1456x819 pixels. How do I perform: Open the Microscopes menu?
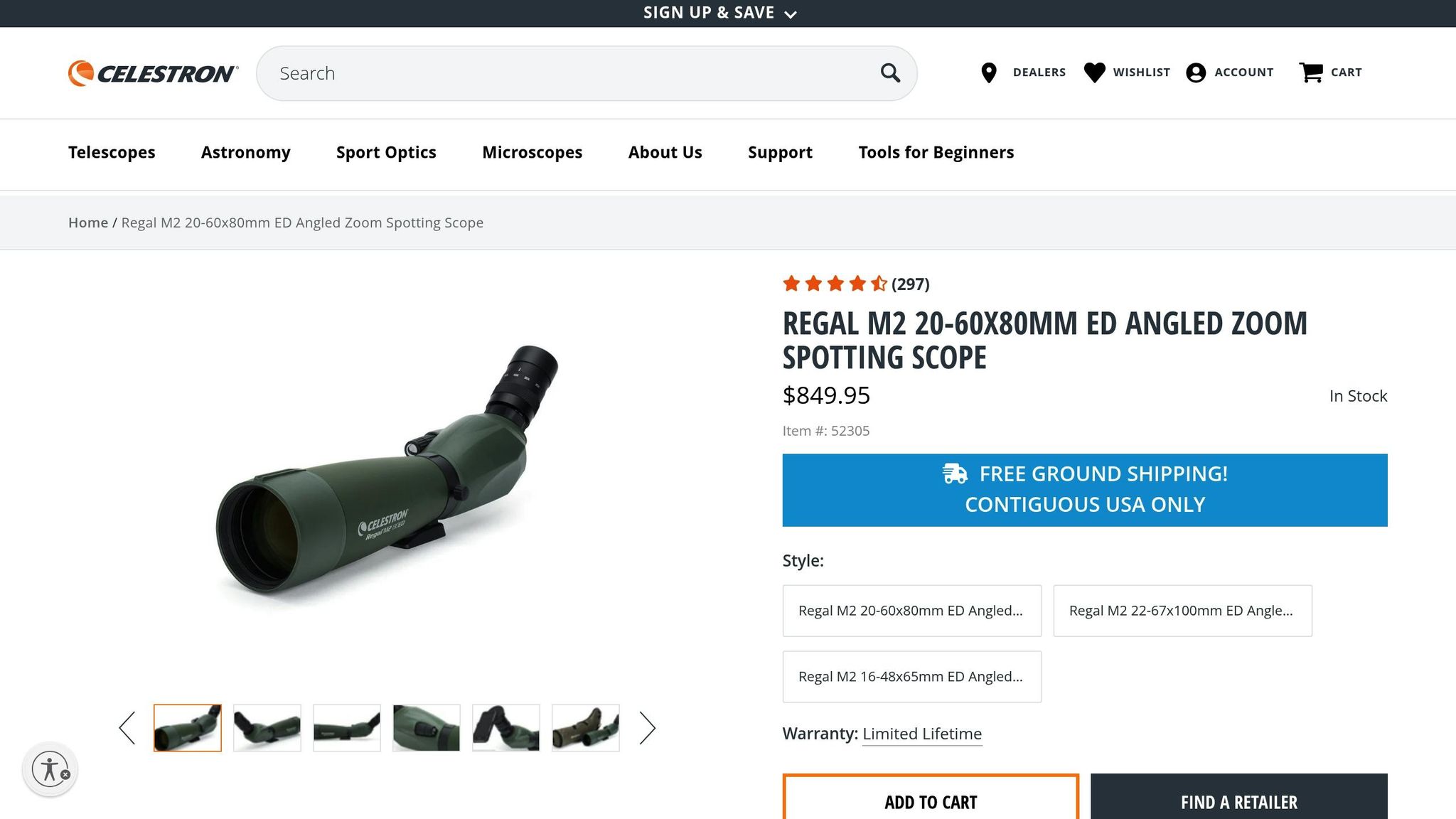tap(532, 152)
